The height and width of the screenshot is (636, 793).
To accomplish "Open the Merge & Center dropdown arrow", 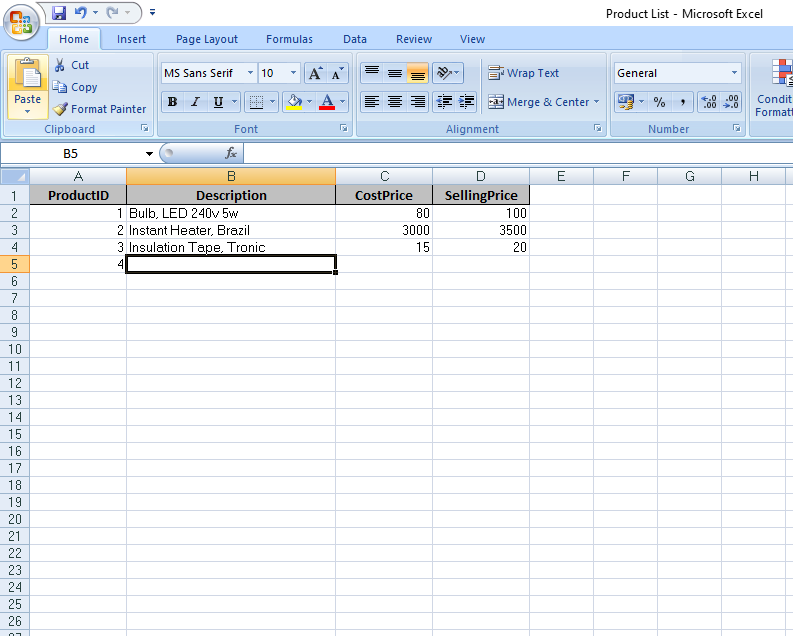I will pyautogui.click(x=597, y=102).
